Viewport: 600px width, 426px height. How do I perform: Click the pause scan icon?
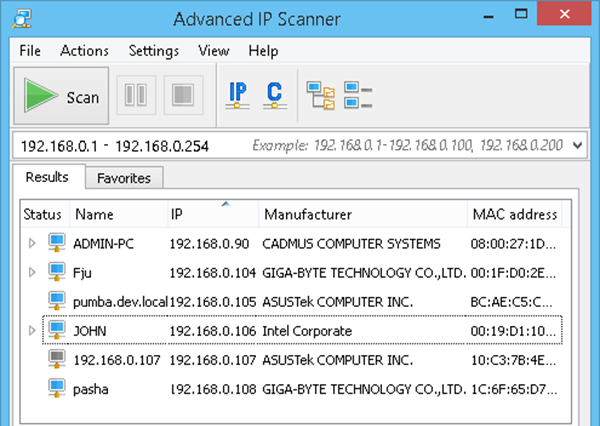[x=136, y=95]
